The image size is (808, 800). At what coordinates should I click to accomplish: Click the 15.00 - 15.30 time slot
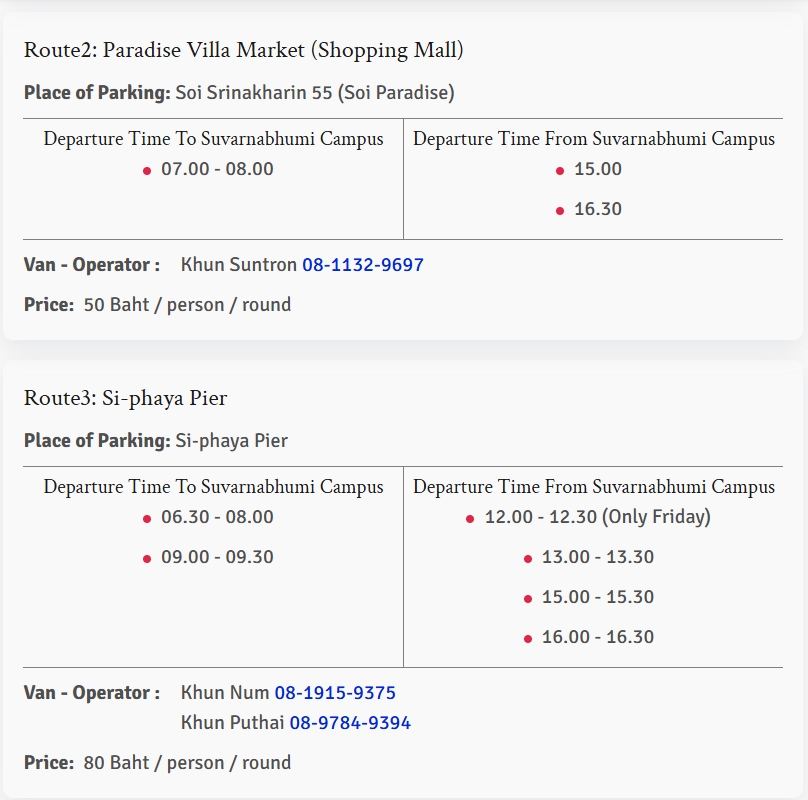coord(597,597)
